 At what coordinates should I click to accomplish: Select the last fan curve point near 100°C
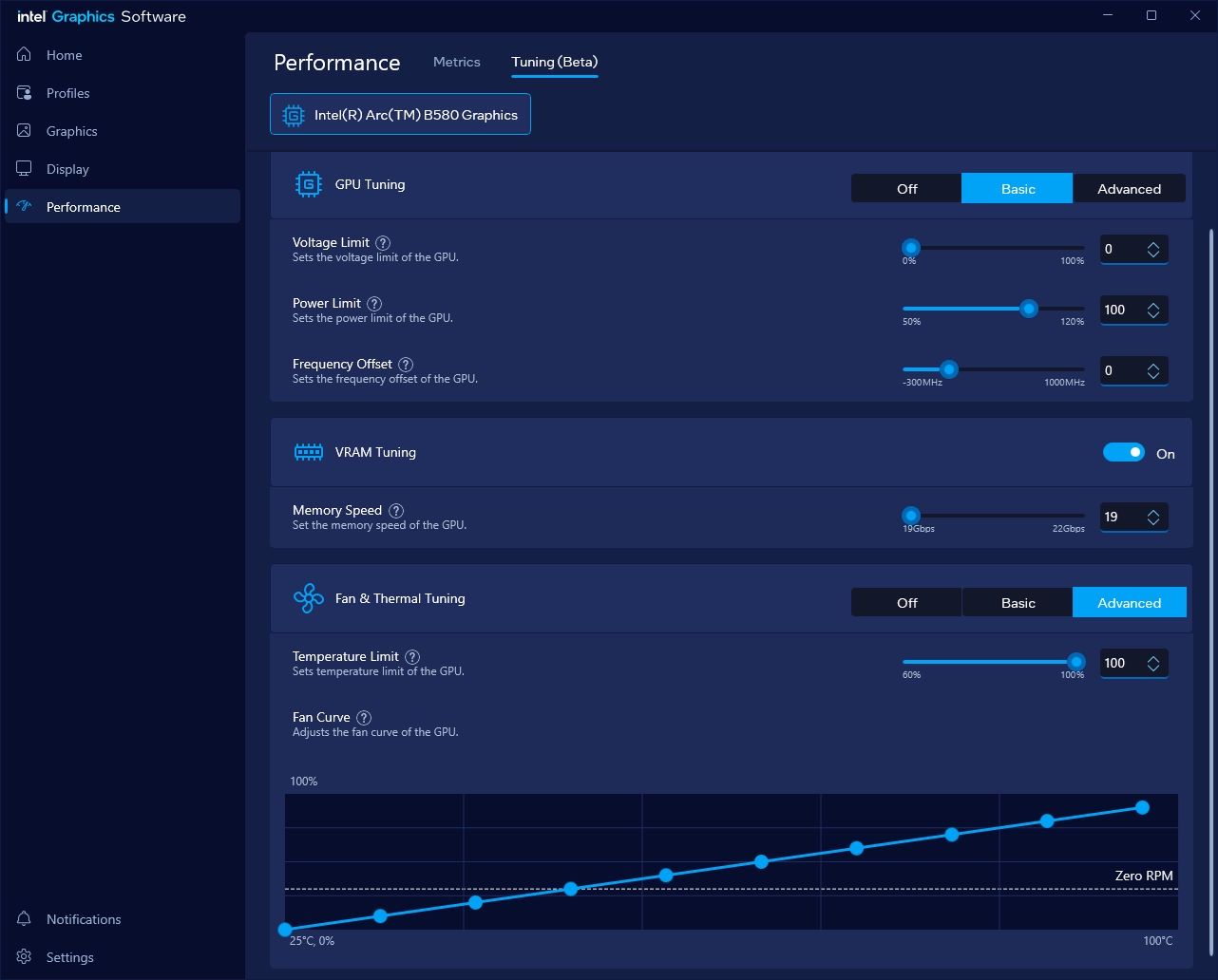(1142, 807)
